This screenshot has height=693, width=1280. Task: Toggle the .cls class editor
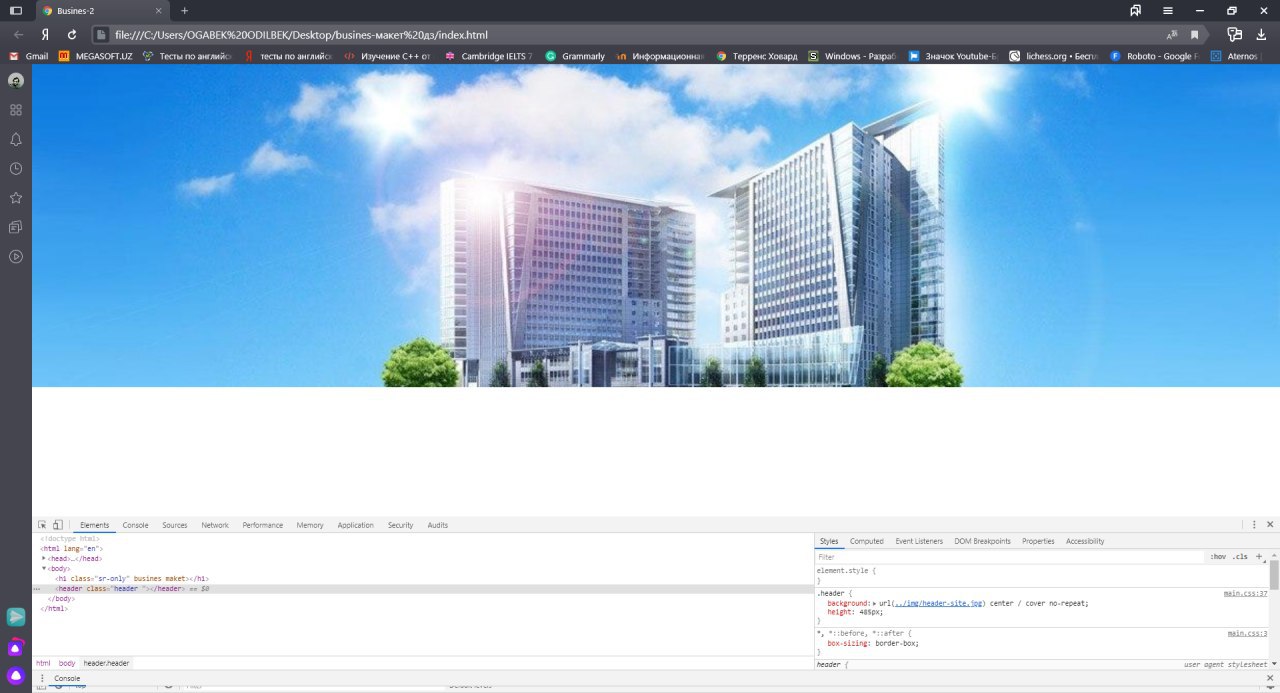pyautogui.click(x=1240, y=556)
